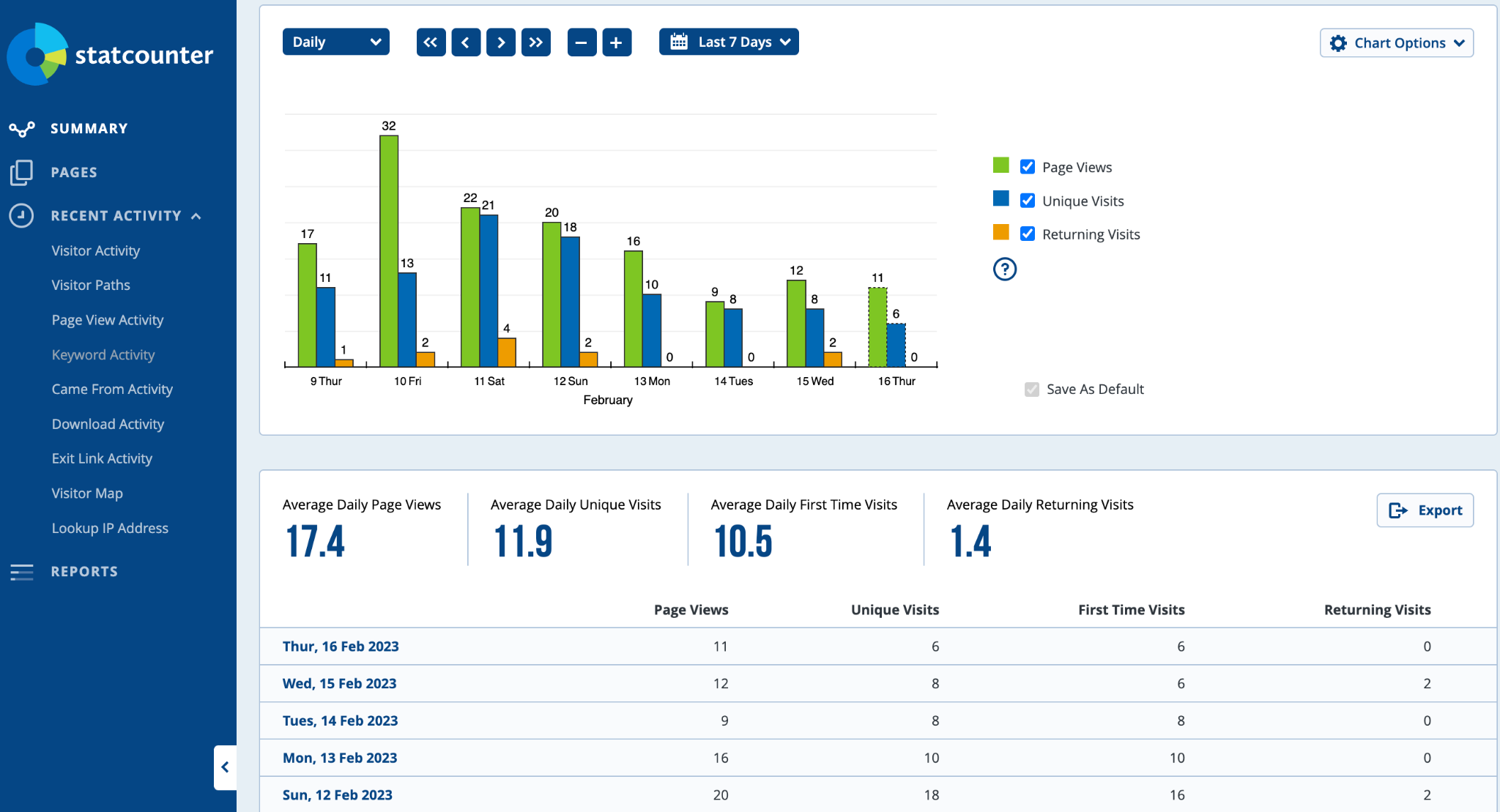Disable the Returning Visits series
The image size is (1500, 812).
point(1028,234)
